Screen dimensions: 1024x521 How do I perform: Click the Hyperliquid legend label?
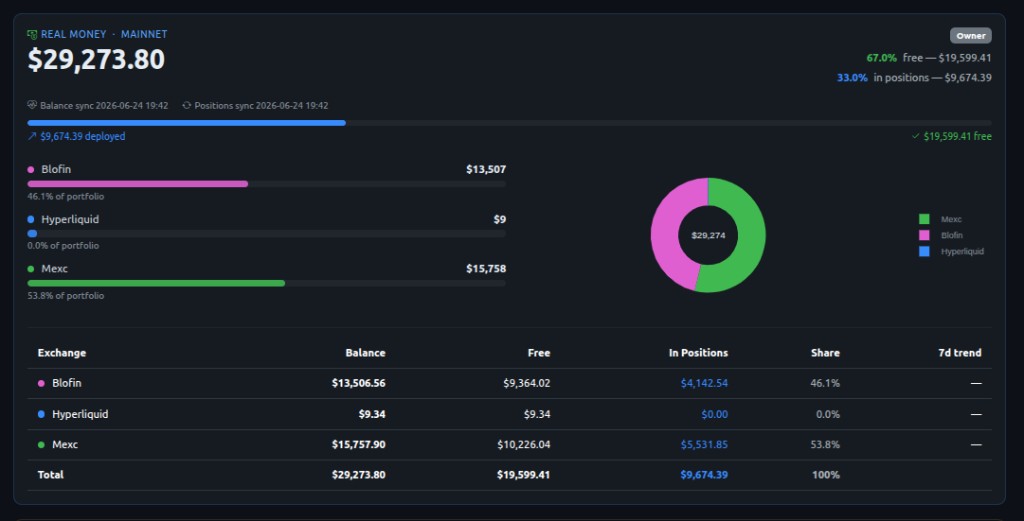962,251
